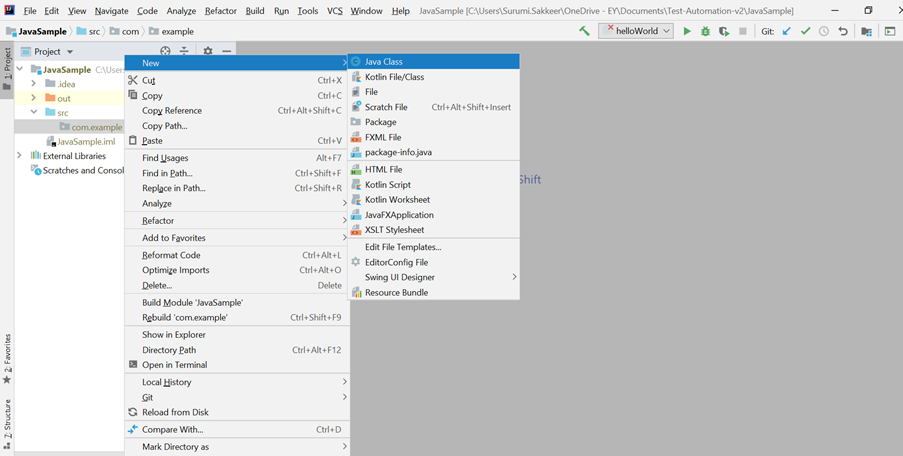Click Edit File Templates entry
The image size is (903, 456).
pos(434,247)
